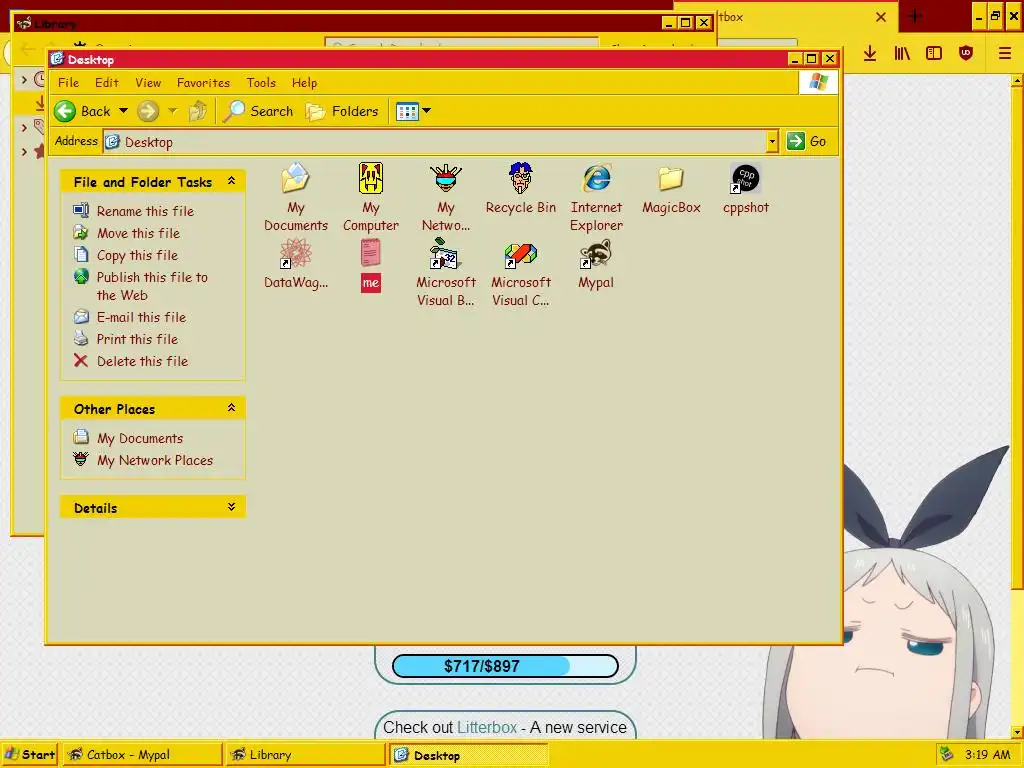
Task: Select the My Network Places icon
Action: coord(445,197)
